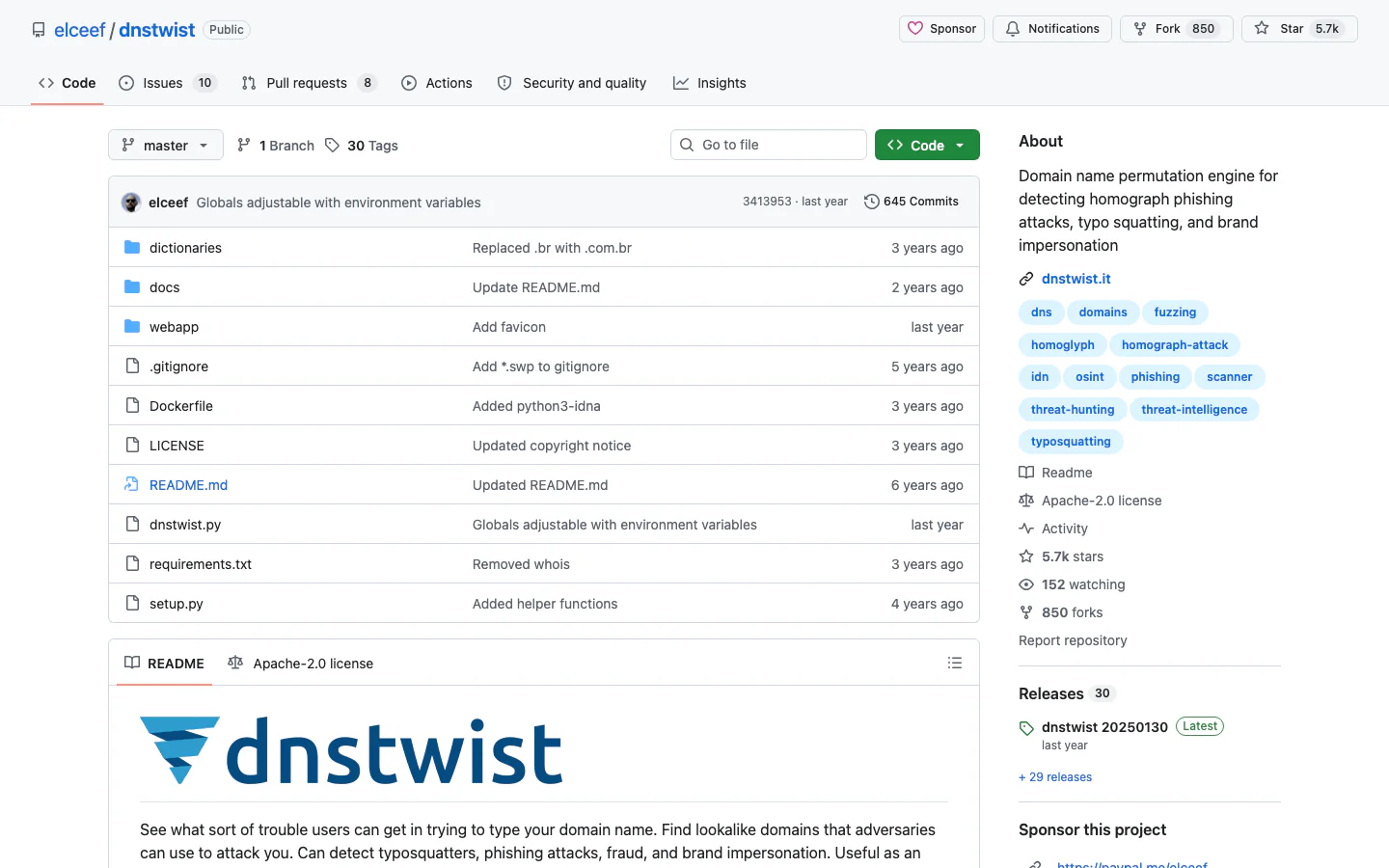This screenshot has width=1389, height=868.
Task: Star the dnstwist repository
Action: [1299, 29]
